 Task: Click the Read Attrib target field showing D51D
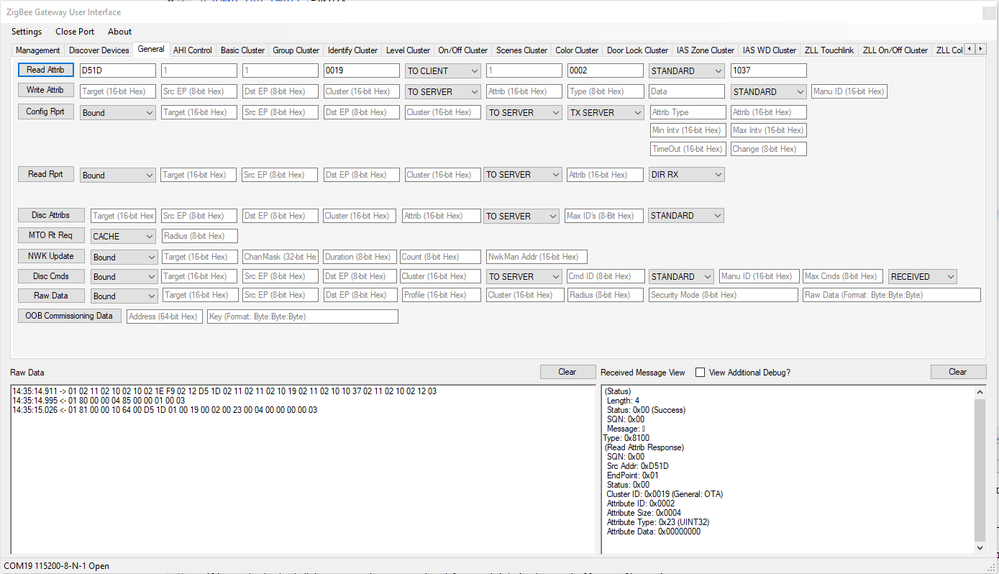118,71
